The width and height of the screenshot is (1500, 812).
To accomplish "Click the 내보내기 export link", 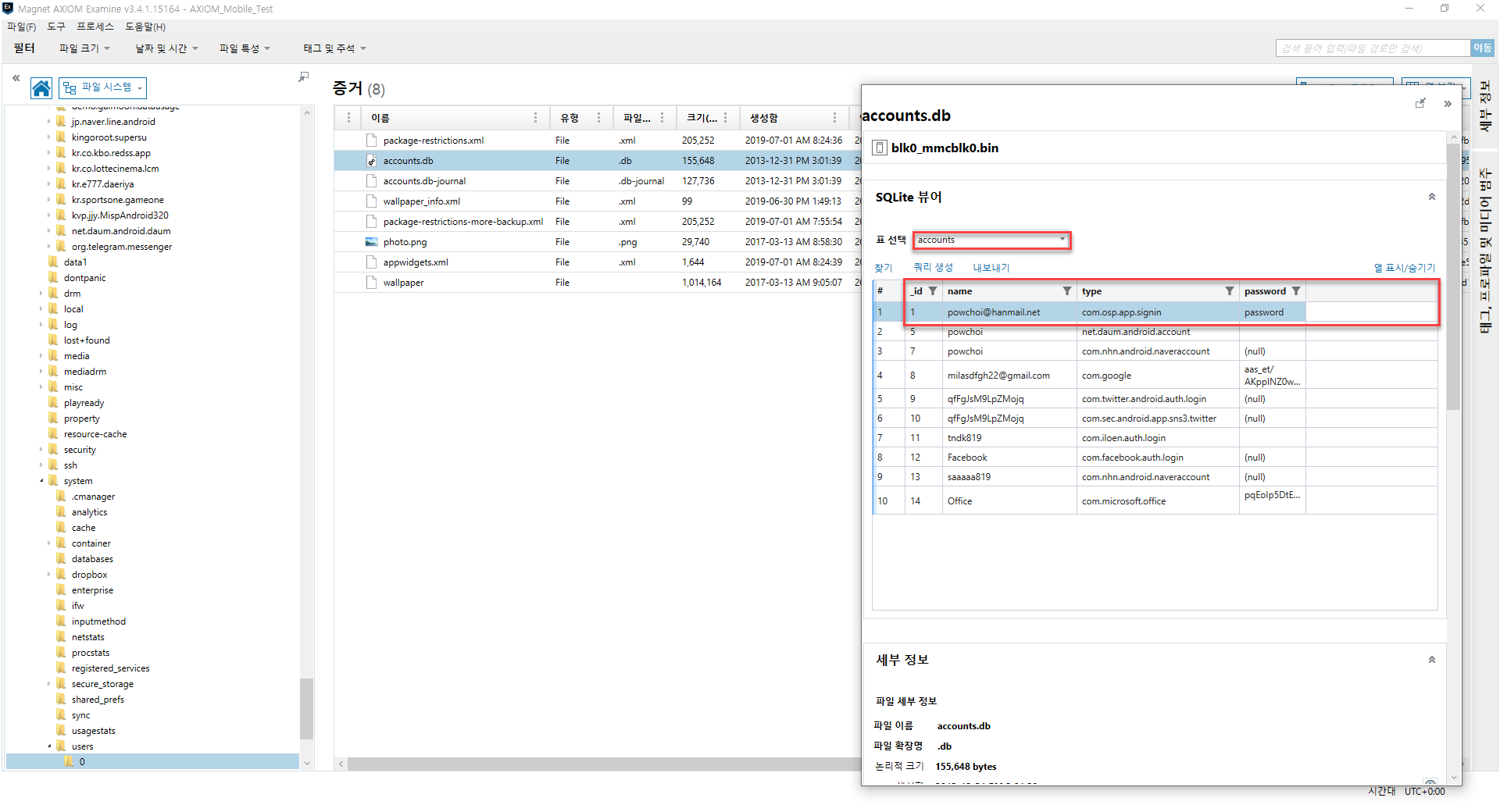I will click(991, 268).
